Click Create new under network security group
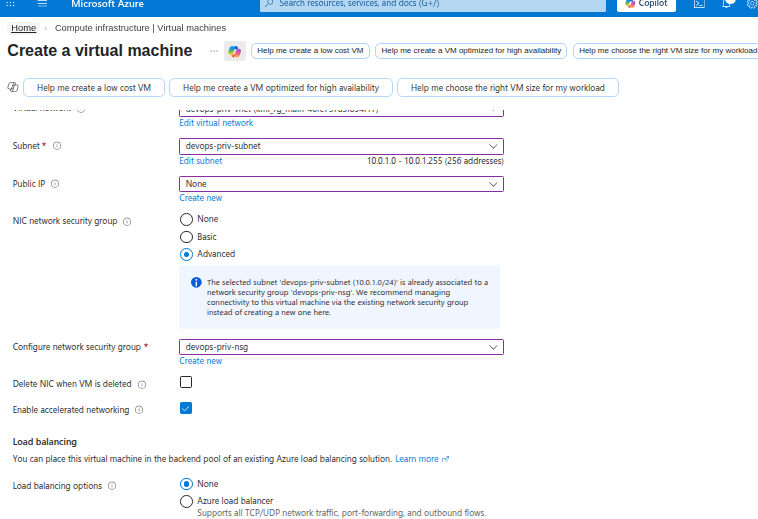The width and height of the screenshot is (758, 519). pyautogui.click(x=201, y=361)
